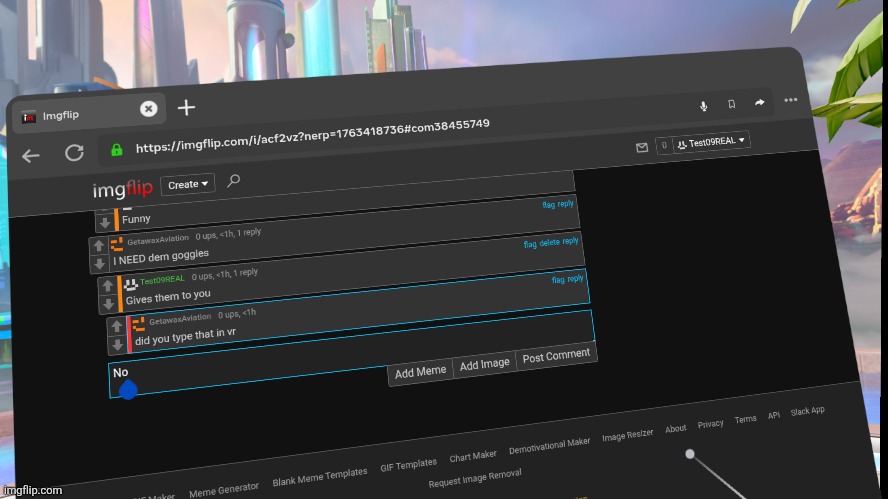Go back using the browser back arrow
The image size is (888, 499).
[x=31, y=156]
